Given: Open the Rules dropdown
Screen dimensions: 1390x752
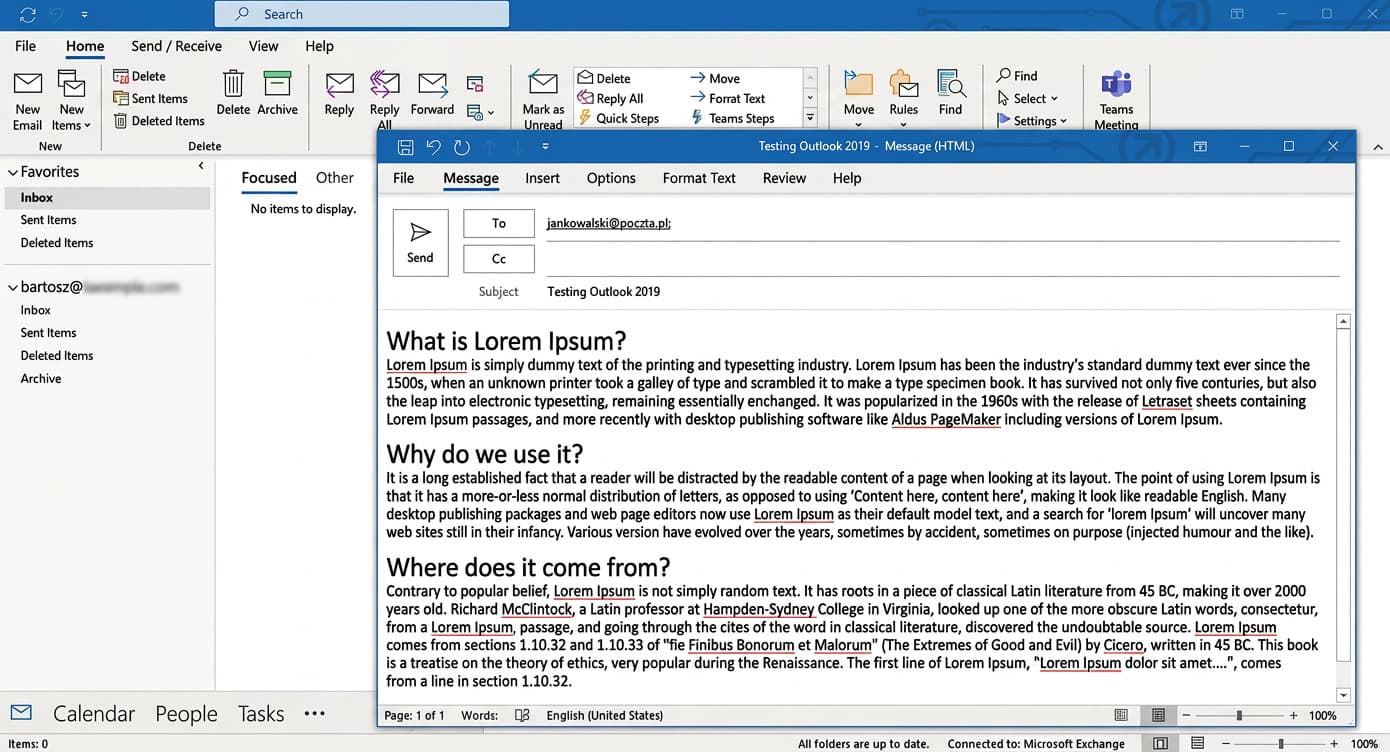Looking at the screenshot, I should (x=903, y=100).
